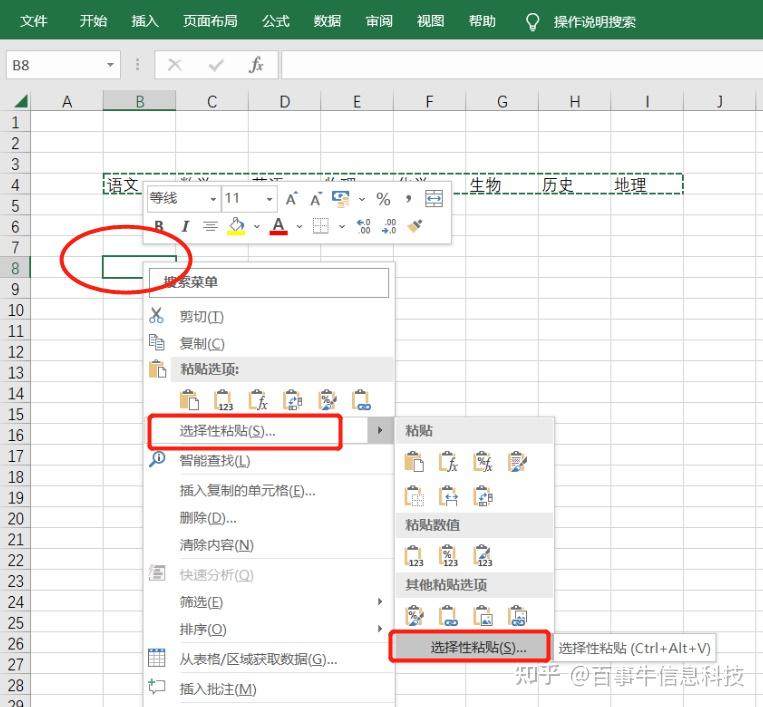Click Conditional Formatting icon in mini toolbar
The height and width of the screenshot is (707, 763).
coord(341,198)
